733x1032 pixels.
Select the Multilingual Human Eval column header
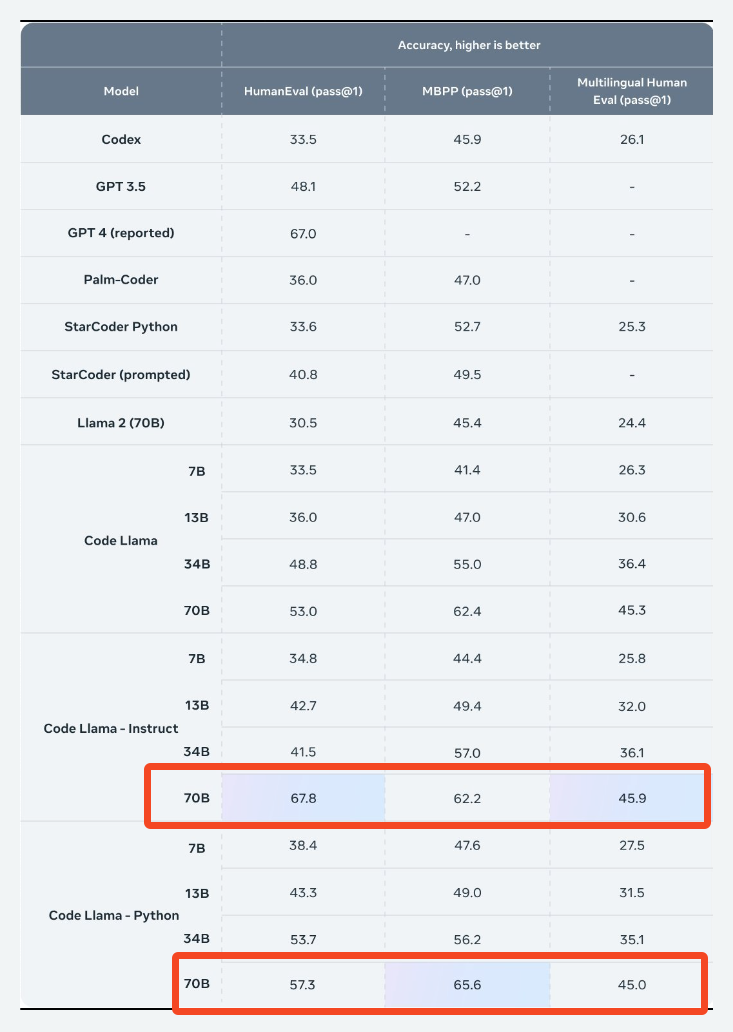click(x=632, y=91)
